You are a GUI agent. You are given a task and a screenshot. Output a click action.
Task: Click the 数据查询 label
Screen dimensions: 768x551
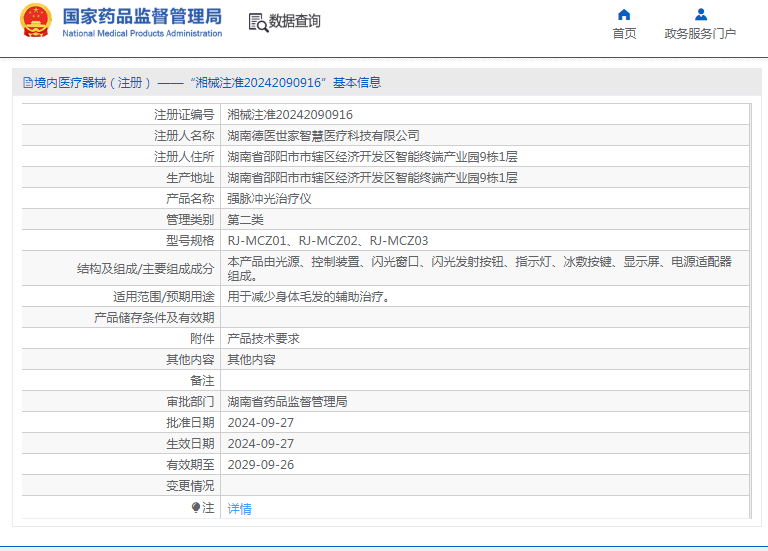[x=295, y=21]
